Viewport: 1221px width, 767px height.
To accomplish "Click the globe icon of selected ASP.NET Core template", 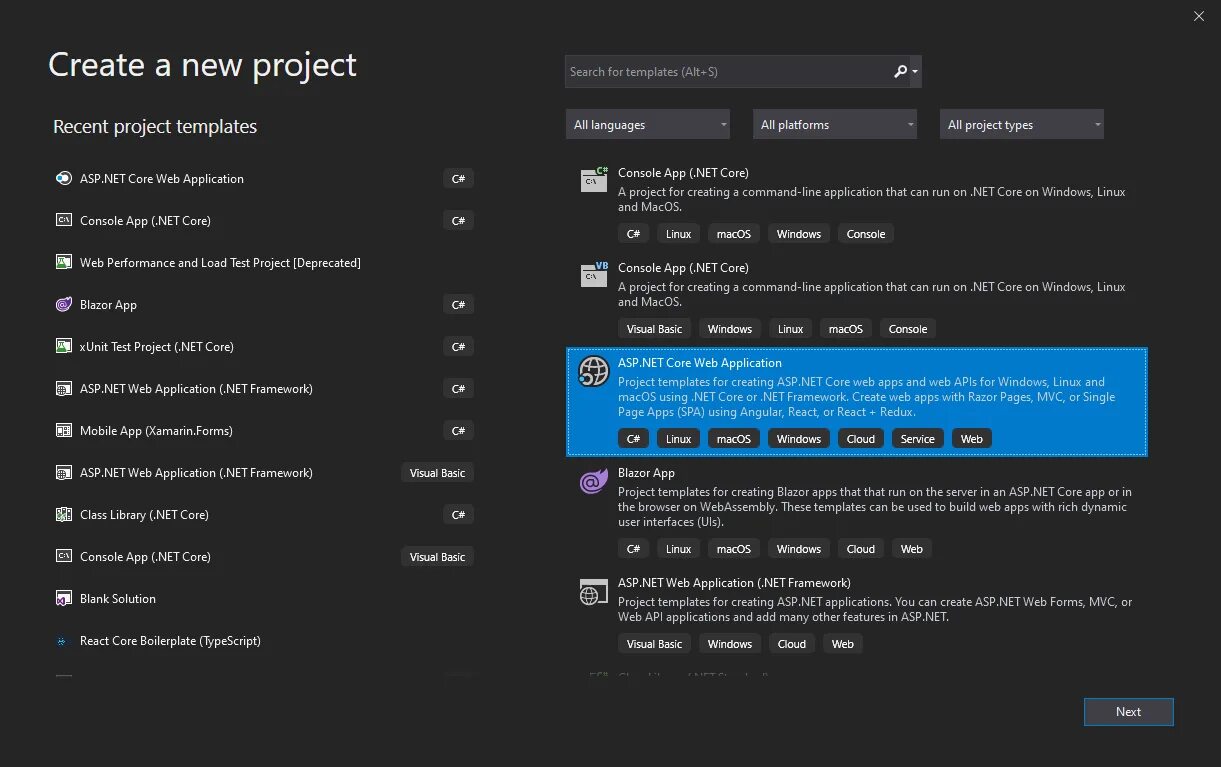I will [x=594, y=371].
